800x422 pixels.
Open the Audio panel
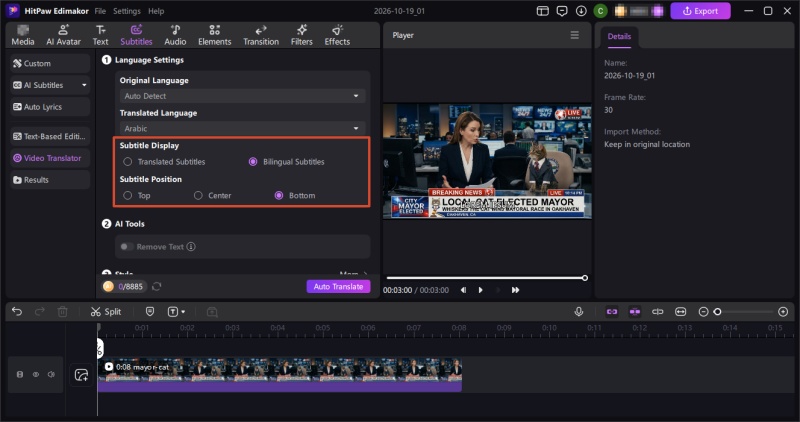pyautogui.click(x=175, y=35)
